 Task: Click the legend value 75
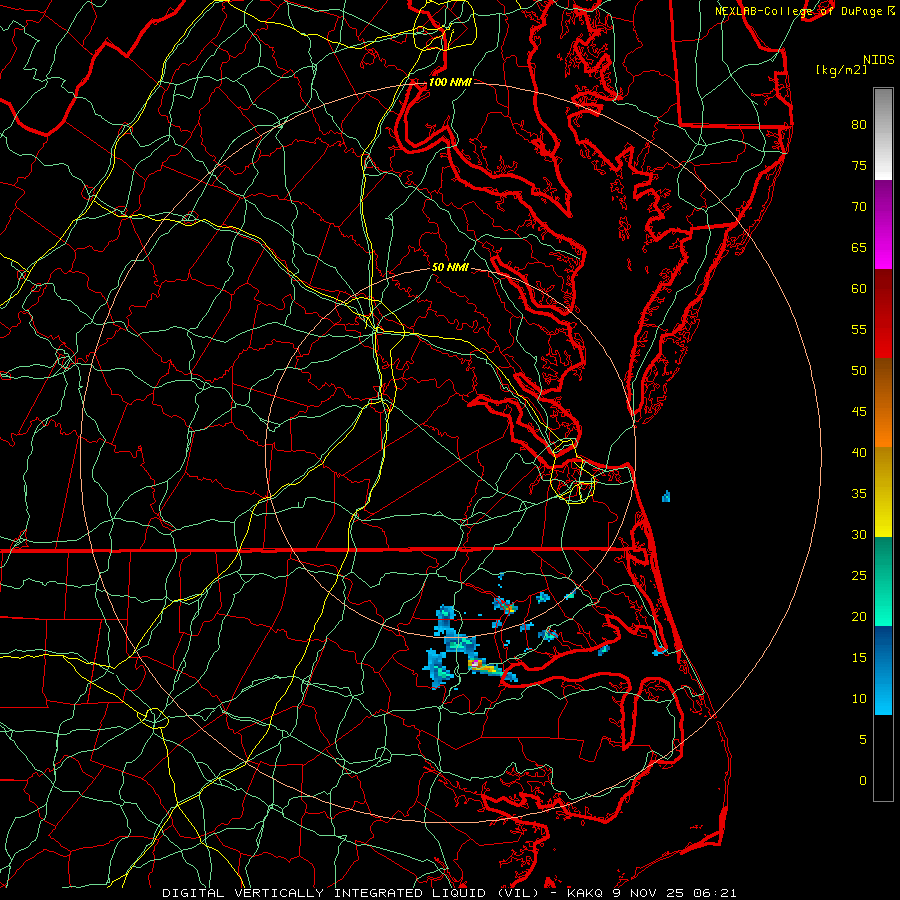(x=859, y=165)
